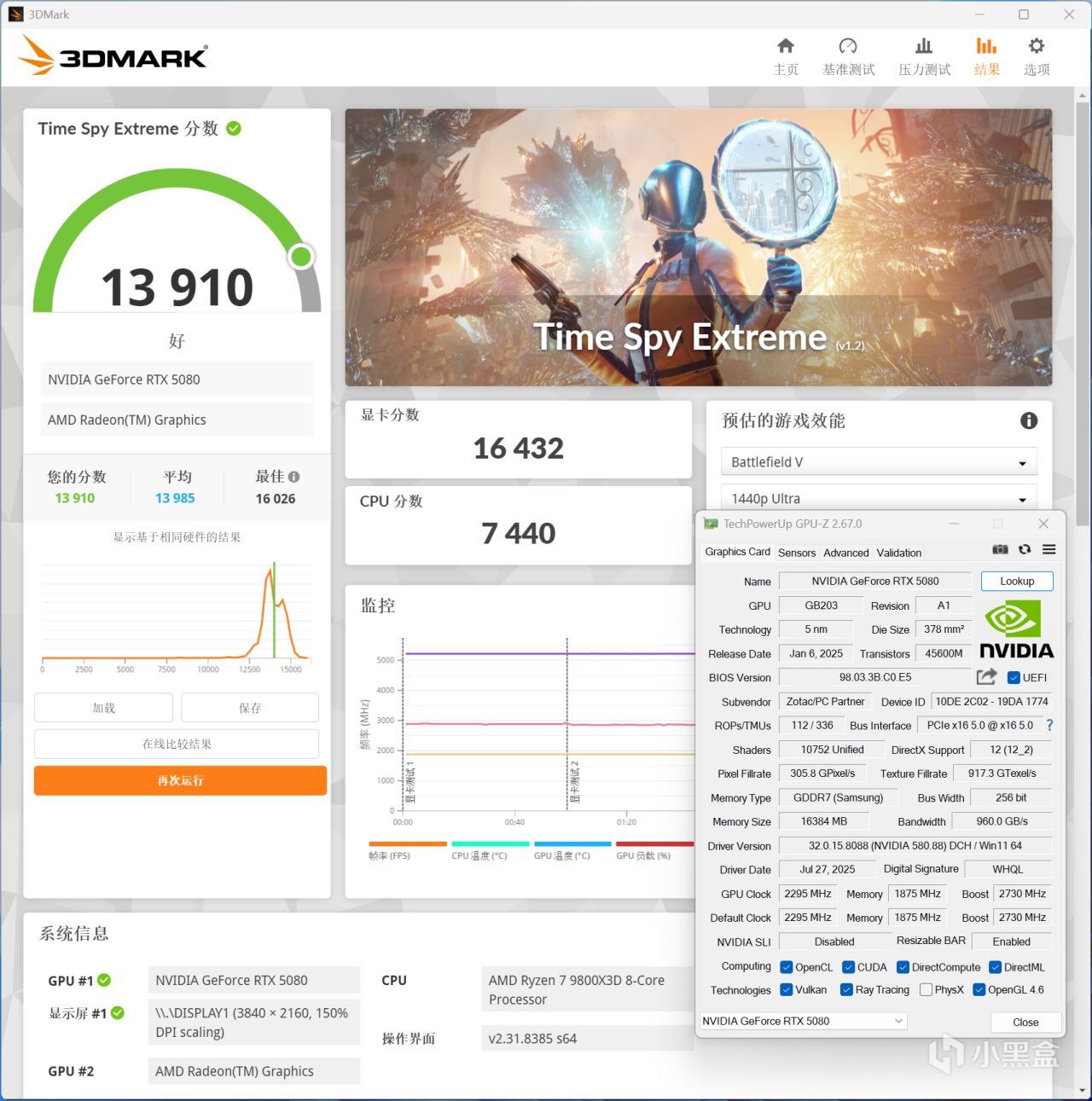Open the GPU-Z hamburger menu icon
Screen dimensions: 1092x1101
1049,550
